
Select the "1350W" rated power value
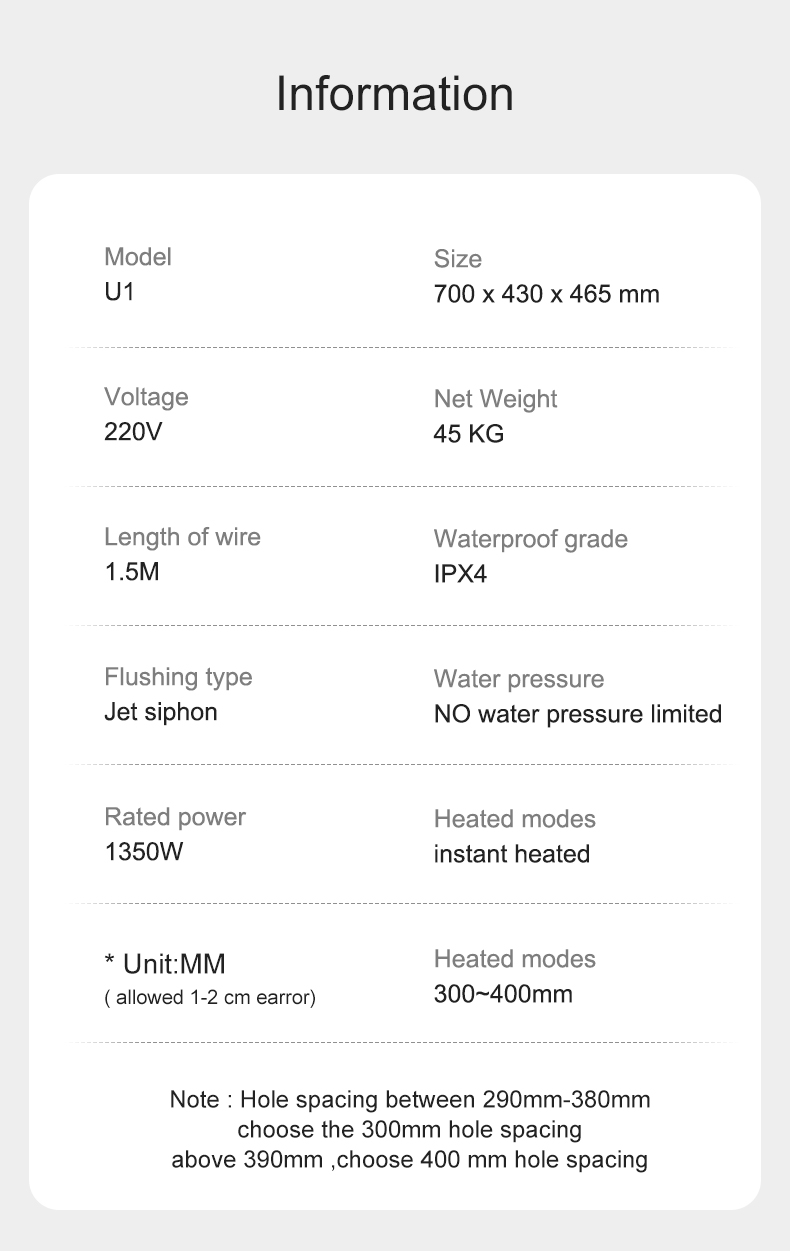(x=144, y=853)
